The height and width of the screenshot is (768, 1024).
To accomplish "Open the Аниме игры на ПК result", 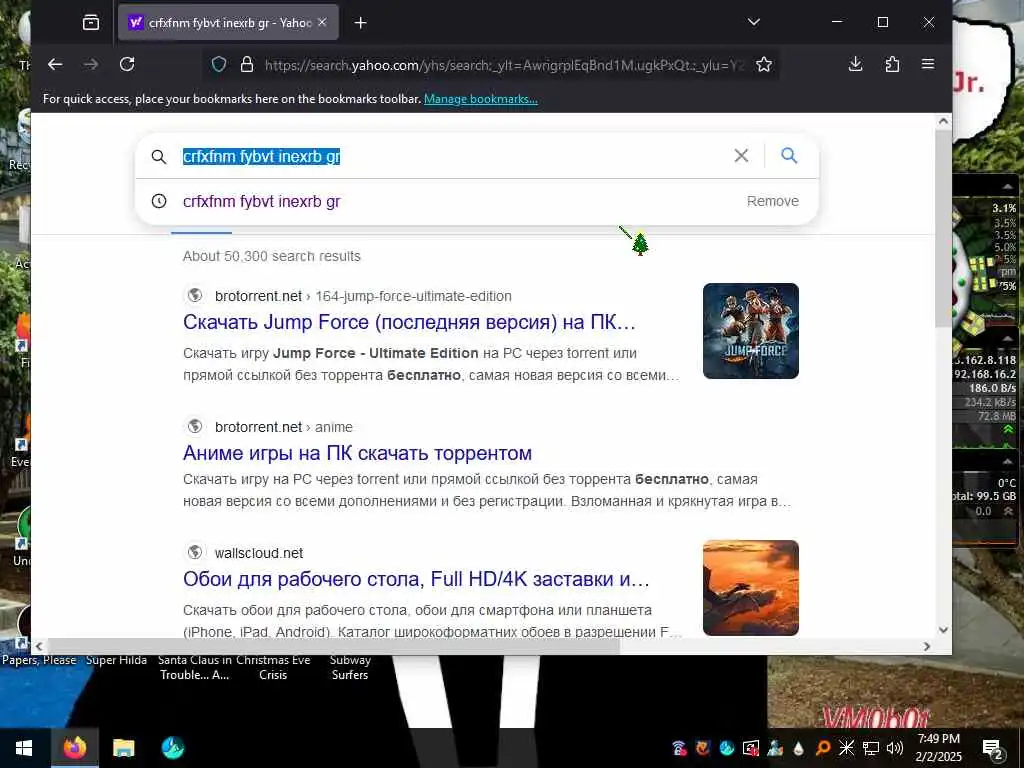I will click(x=357, y=453).
